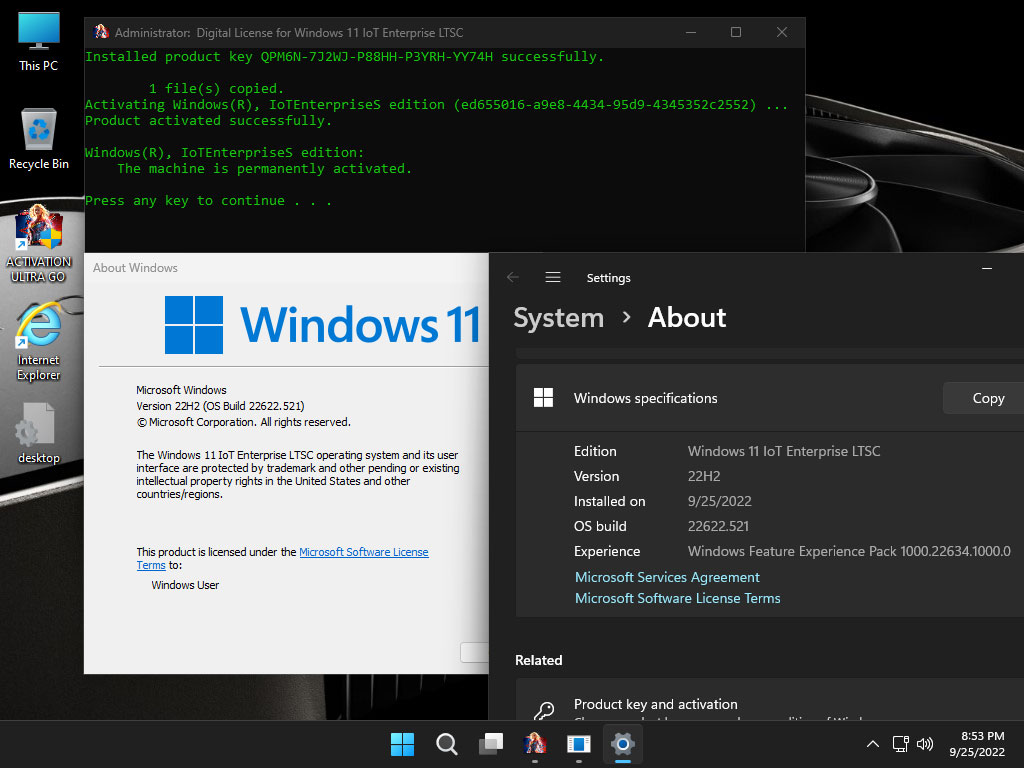Open the Recycle Bin desktop icon
The height and width of the screenshot is (768, 1024).
click(x=39, y=139)
